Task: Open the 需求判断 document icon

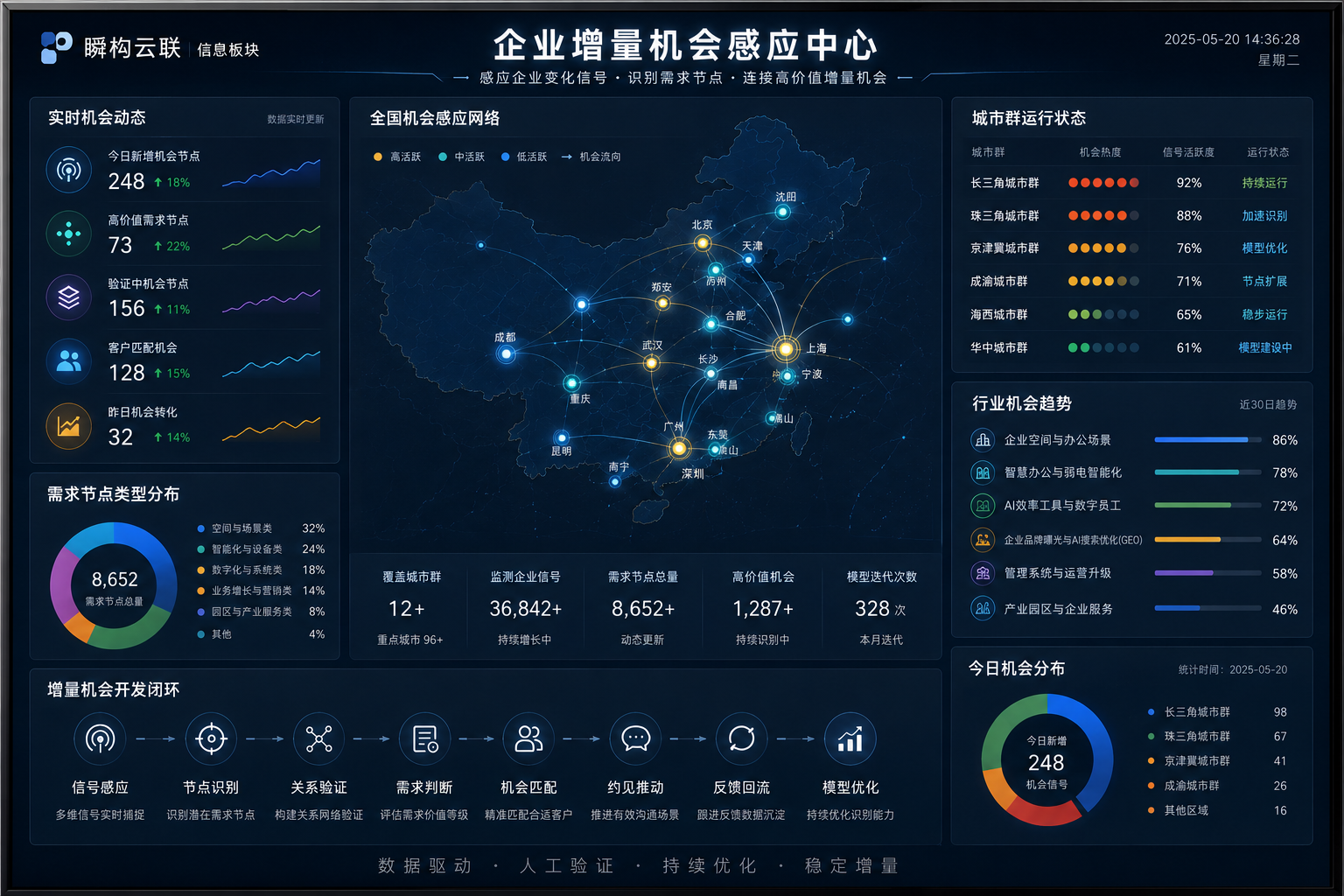Action: pyautogui.click(x=424, y=739)
